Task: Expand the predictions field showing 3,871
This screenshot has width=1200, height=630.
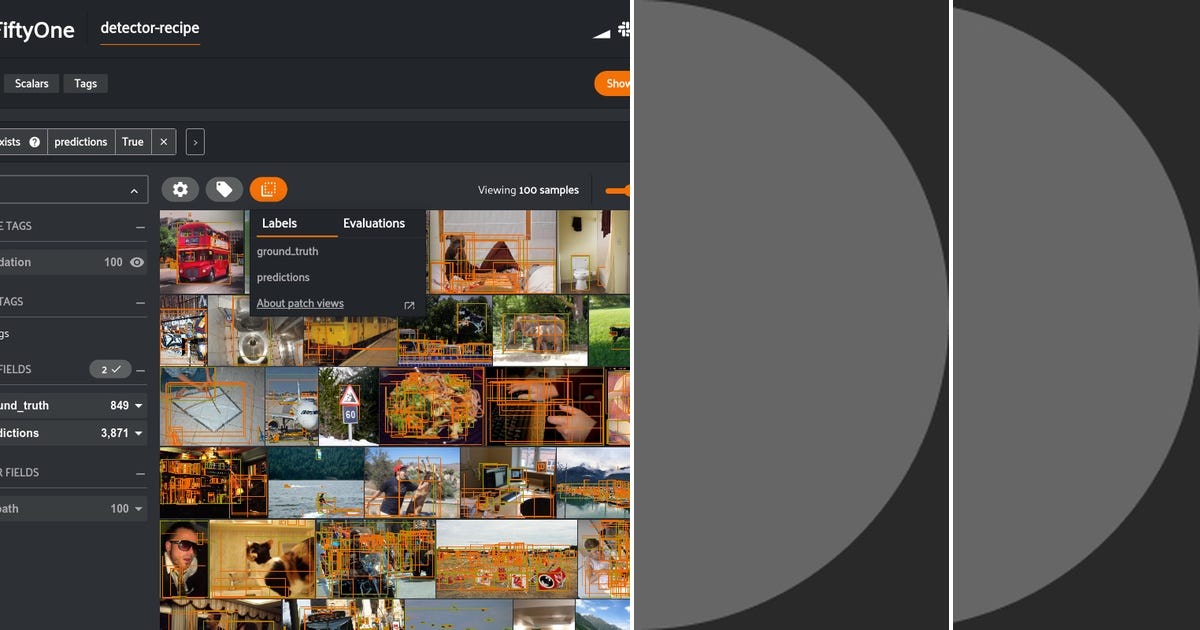Action: (139, 433)
